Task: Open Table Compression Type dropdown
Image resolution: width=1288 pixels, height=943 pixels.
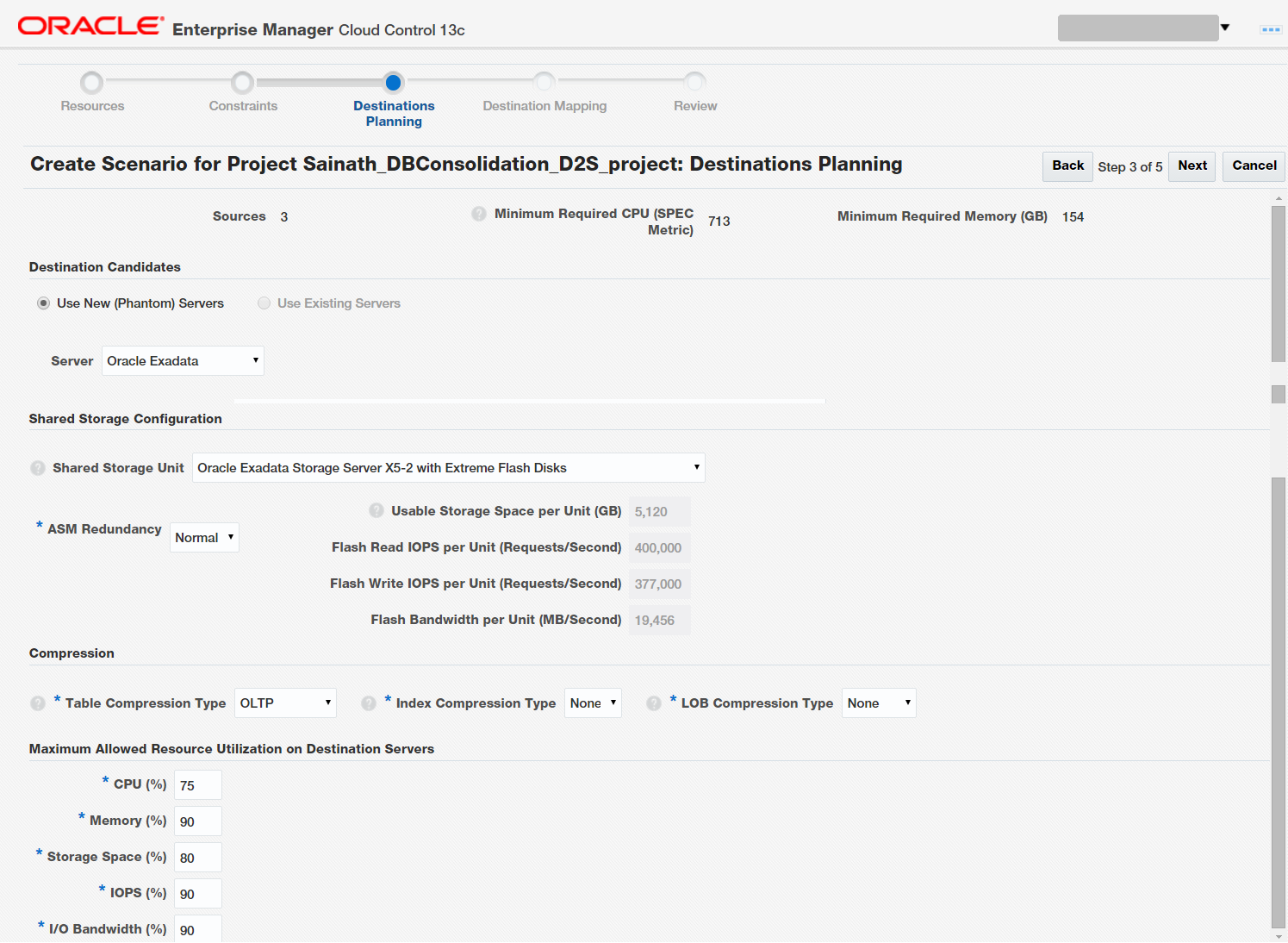Action: (x=285, y=703)
